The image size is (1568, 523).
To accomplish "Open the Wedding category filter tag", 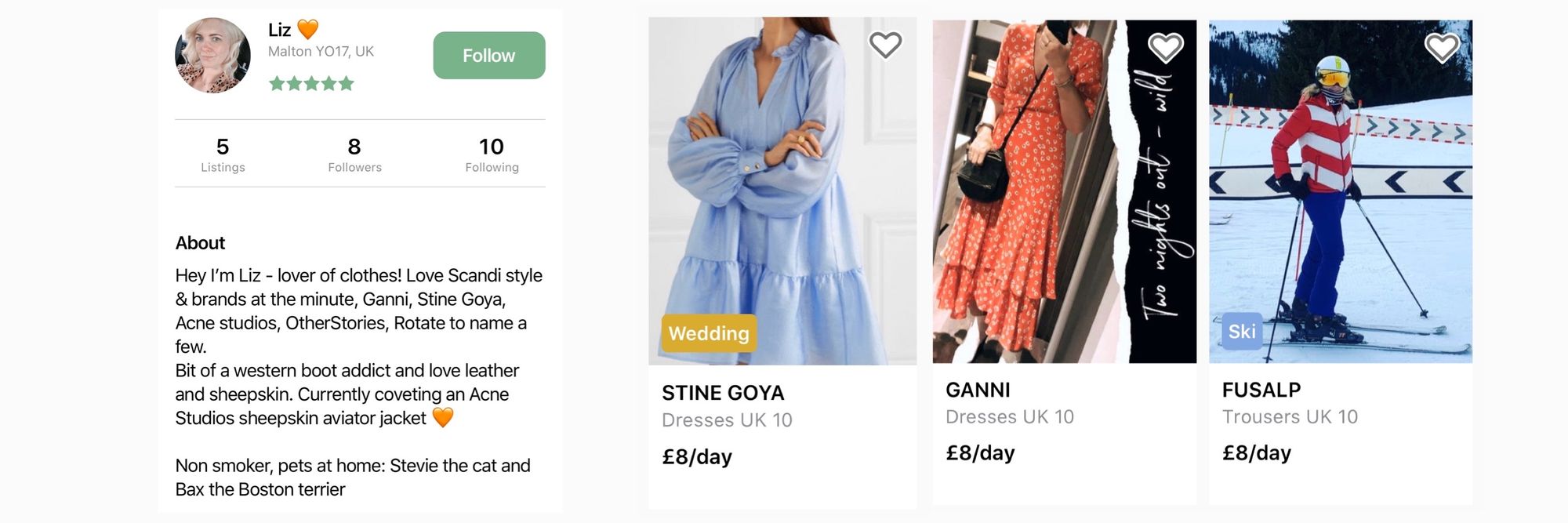I will pyautogui.click(x=708, y=333).
